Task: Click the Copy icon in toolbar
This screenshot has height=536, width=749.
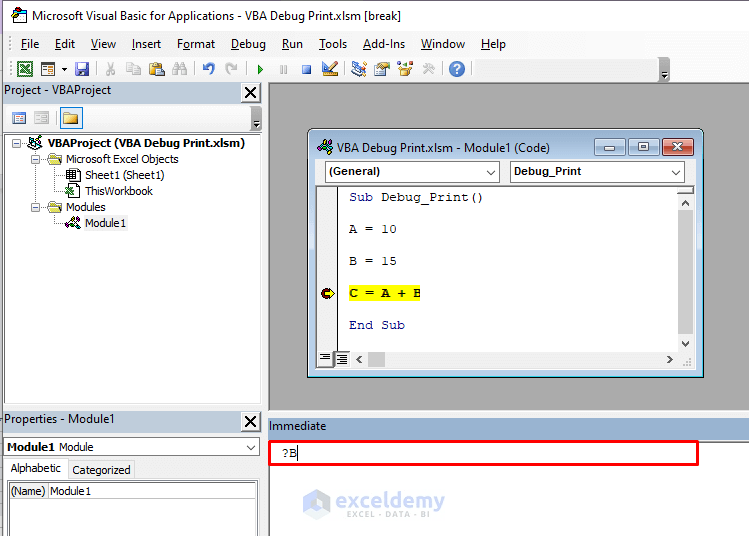Action: tap(133, 69)
